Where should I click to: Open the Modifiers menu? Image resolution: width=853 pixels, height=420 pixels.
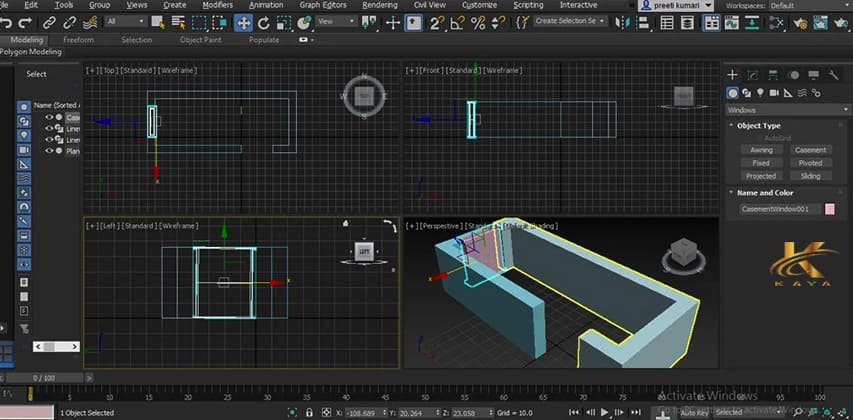pyautogui.click(x=218, y=5)
